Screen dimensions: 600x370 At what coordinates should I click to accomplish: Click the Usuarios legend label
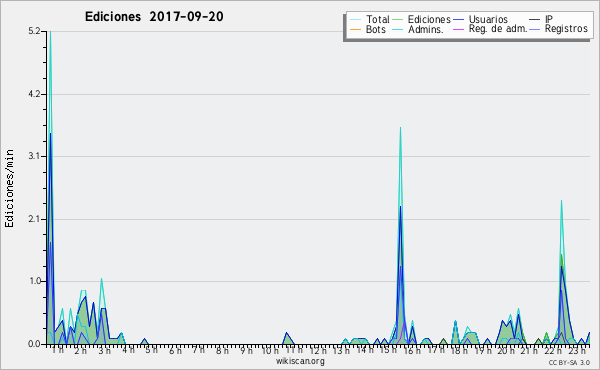pos(488,19)
